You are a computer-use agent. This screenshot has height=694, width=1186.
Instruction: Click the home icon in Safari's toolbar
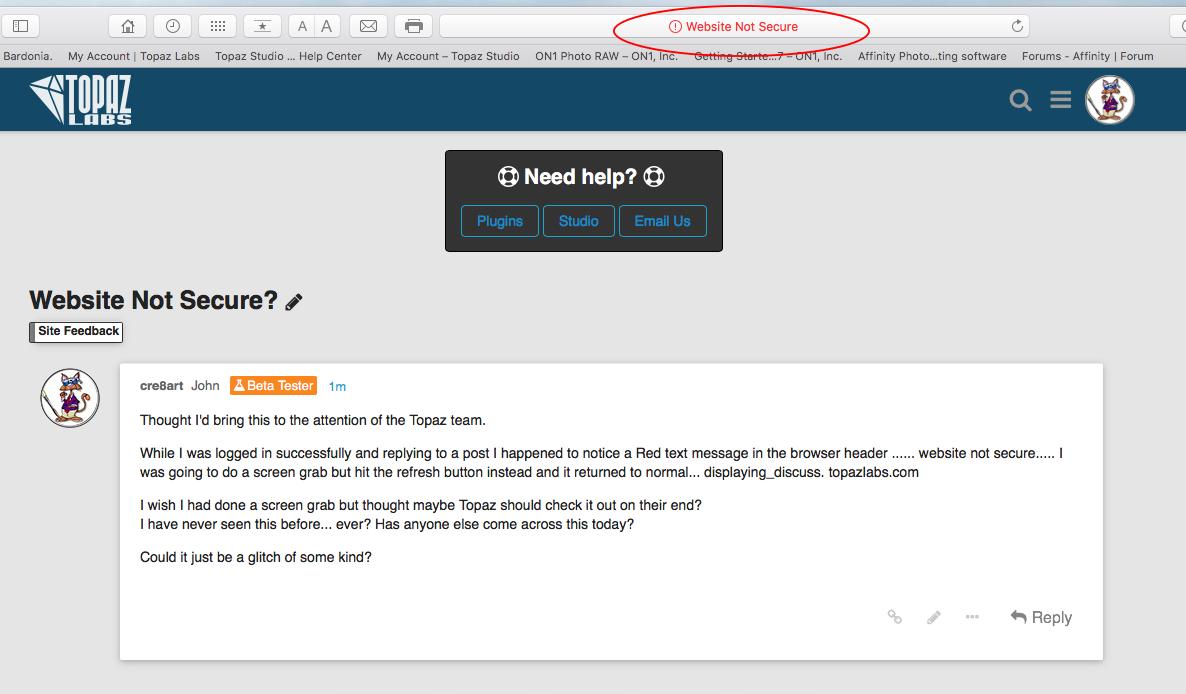128,25
